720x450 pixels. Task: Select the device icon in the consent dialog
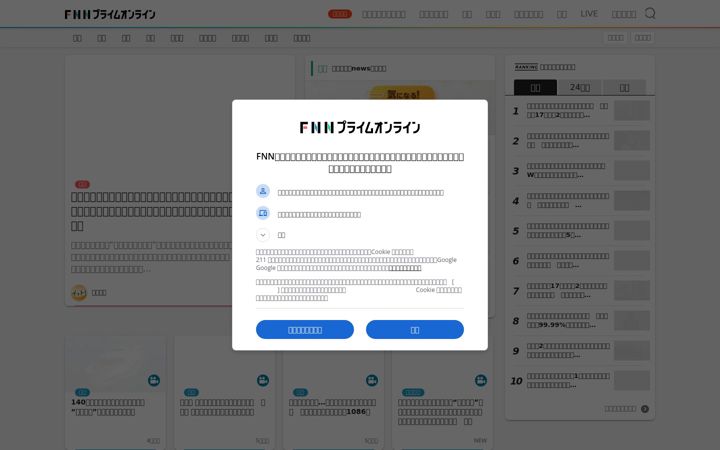263,213
